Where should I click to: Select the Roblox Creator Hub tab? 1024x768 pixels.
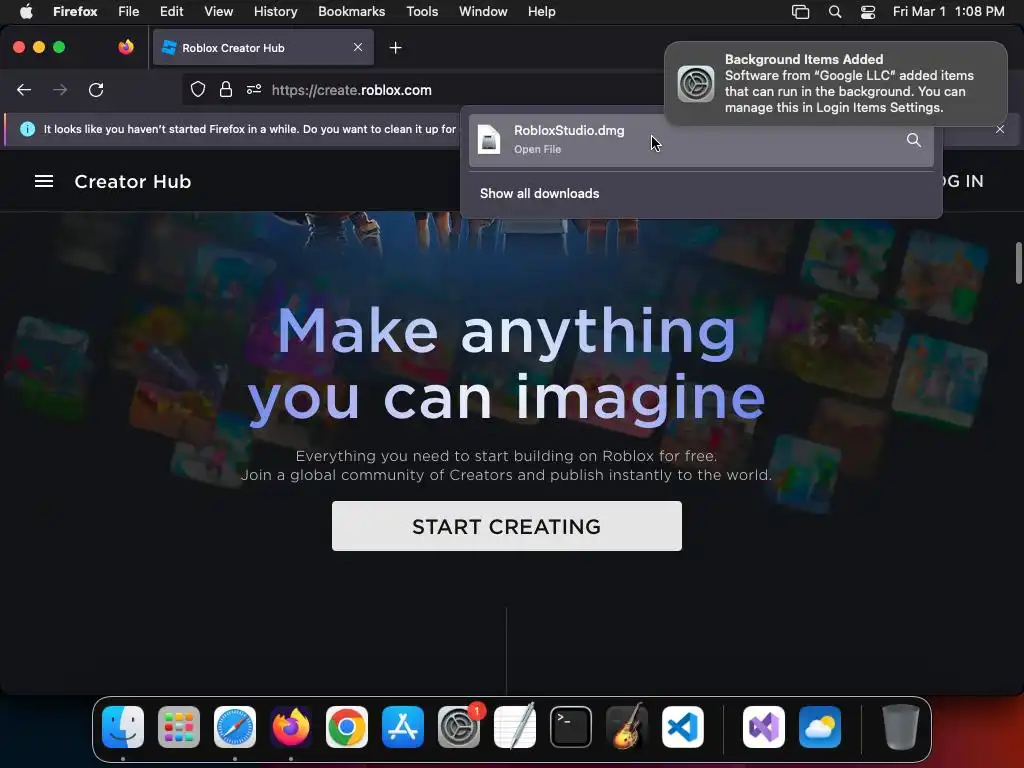263,47
